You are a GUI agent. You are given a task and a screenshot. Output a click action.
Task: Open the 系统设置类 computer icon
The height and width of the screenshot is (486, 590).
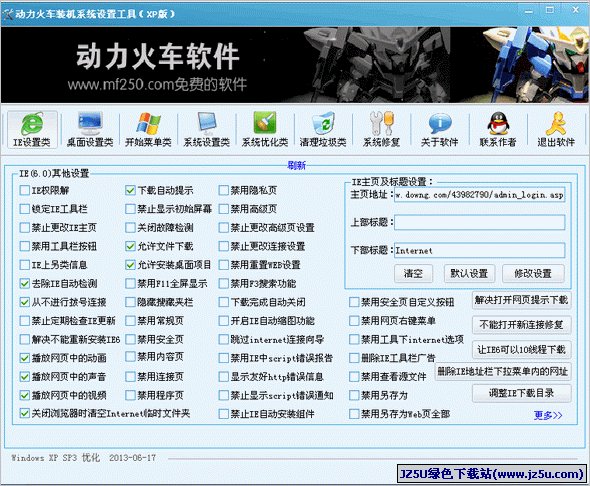[207, 129]
